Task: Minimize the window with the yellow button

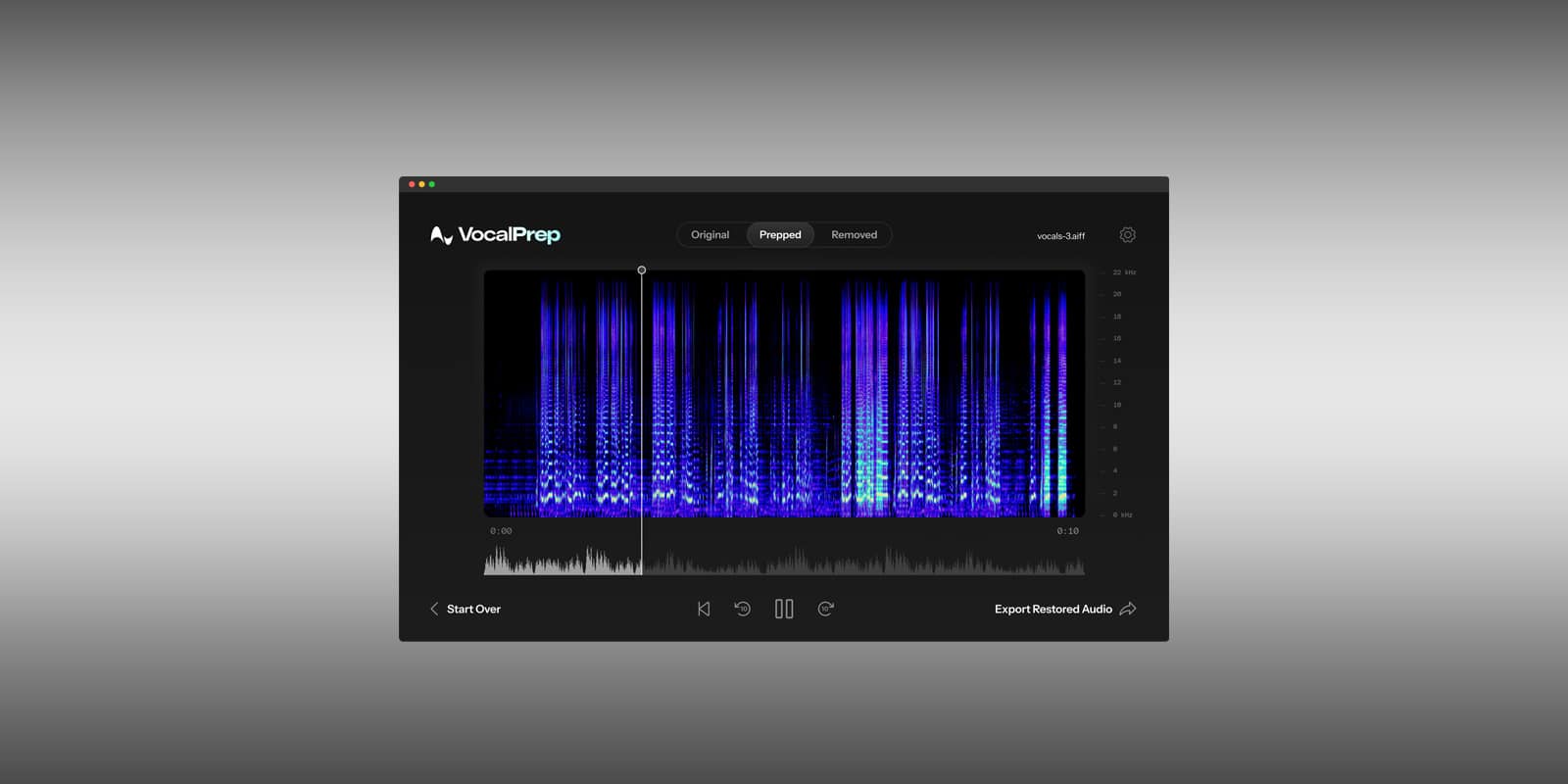Action: [421, 184]
